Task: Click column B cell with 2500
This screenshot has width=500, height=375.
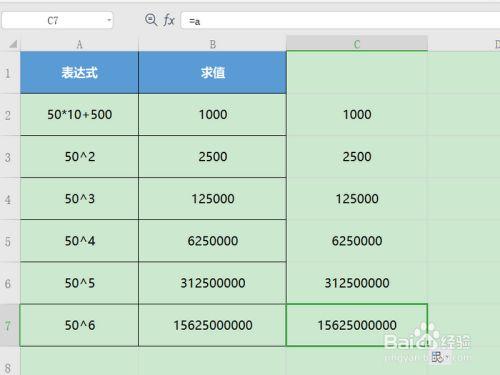Action: (212, 157)
